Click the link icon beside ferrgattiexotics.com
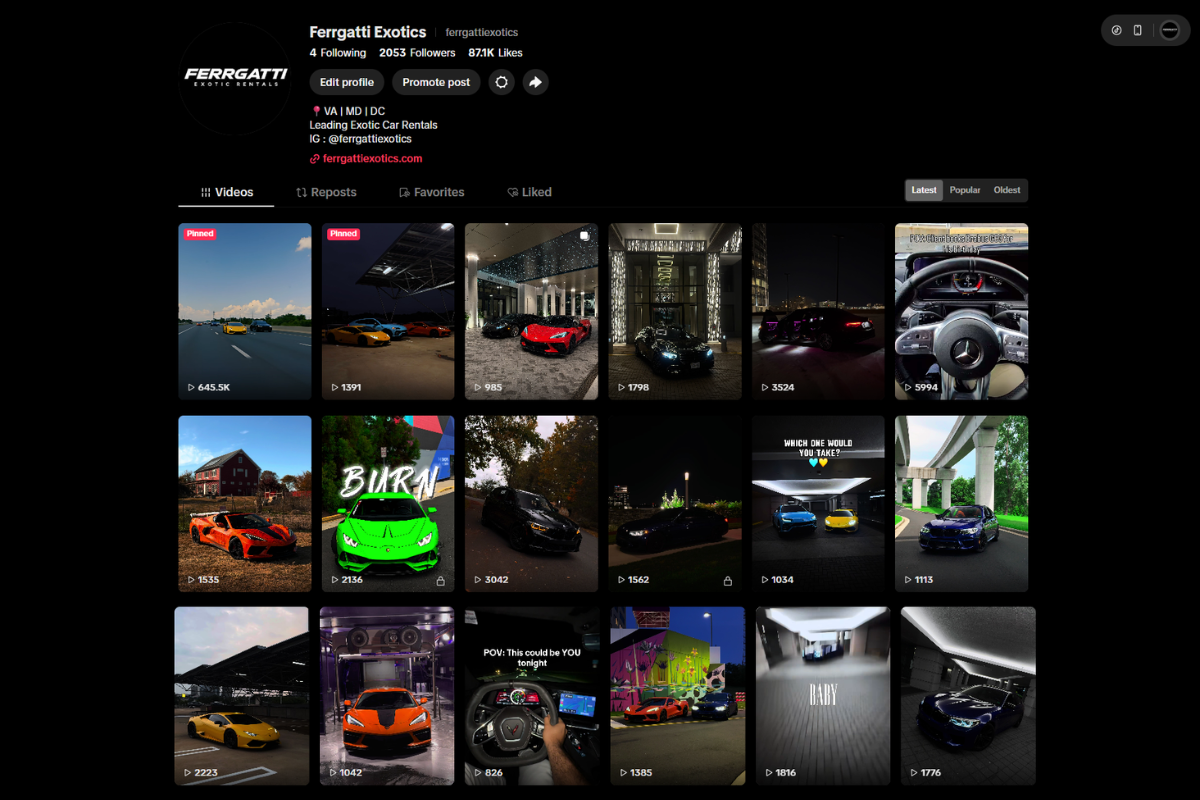This screenshot has width=1200, height=800. tap(315, 159)
